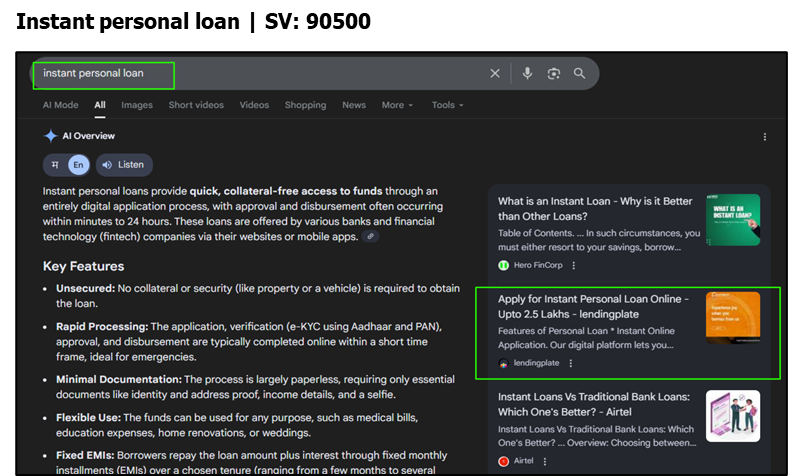Viewport: 788px width, 476px height.
Task: Switch to the AI Mode tab
Action: point(60,105)
